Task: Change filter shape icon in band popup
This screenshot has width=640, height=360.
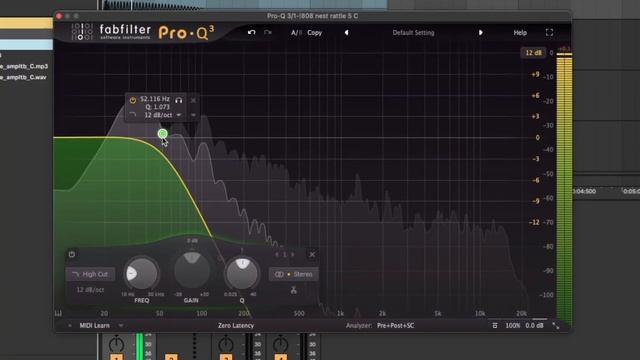Action: pos(133,115)
